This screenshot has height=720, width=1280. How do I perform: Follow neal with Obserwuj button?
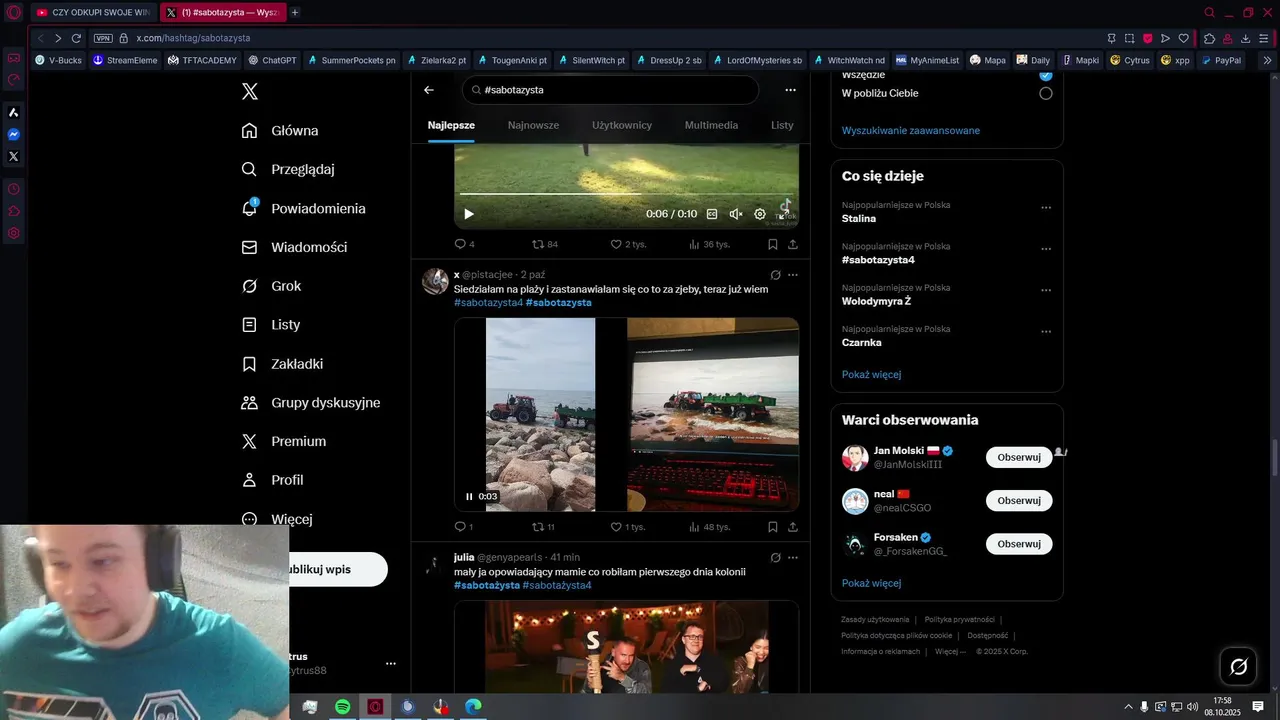click(x=1019, y=501)
